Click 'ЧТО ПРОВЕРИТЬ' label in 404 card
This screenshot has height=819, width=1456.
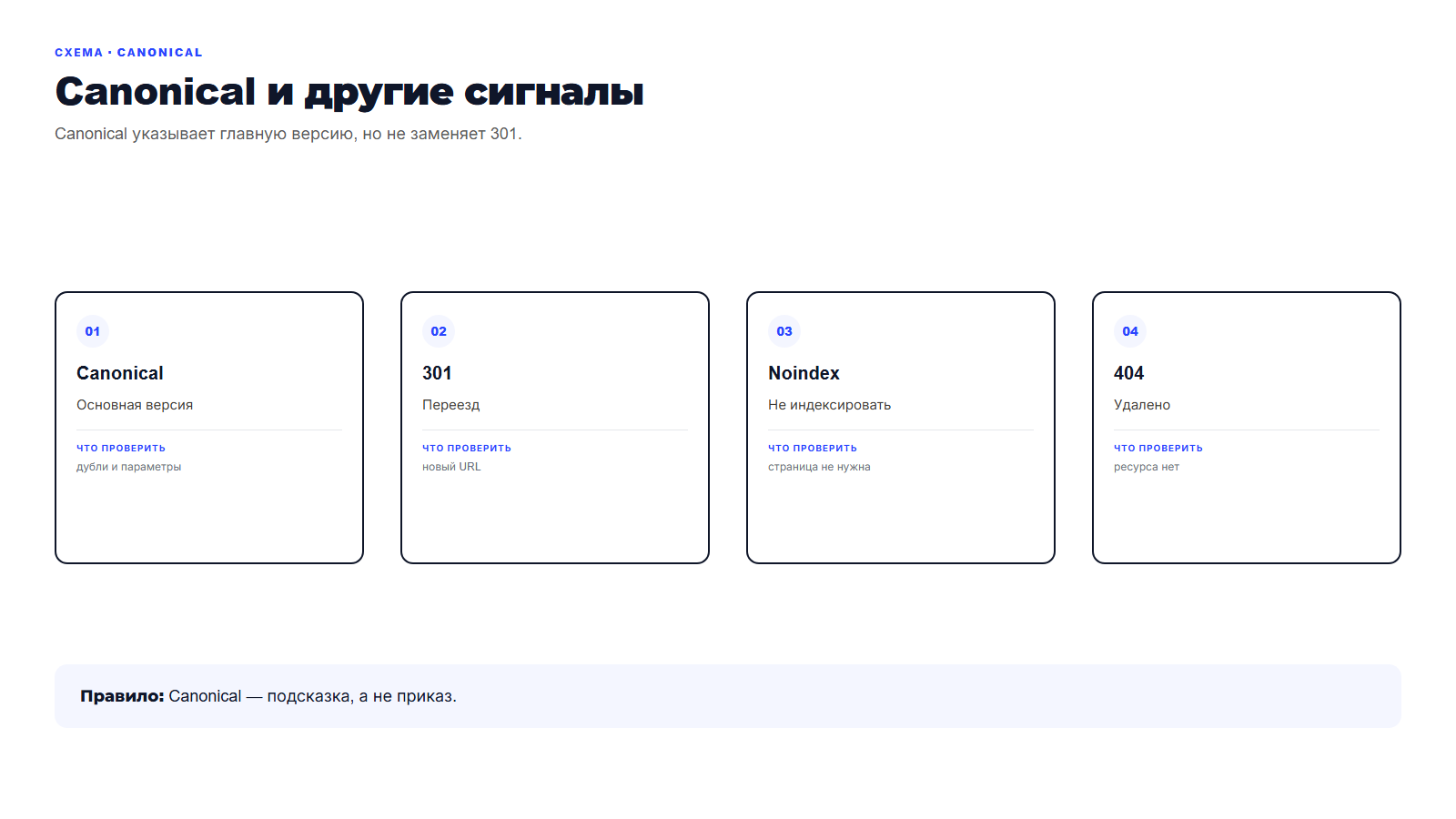click(x=1158, y=448)
